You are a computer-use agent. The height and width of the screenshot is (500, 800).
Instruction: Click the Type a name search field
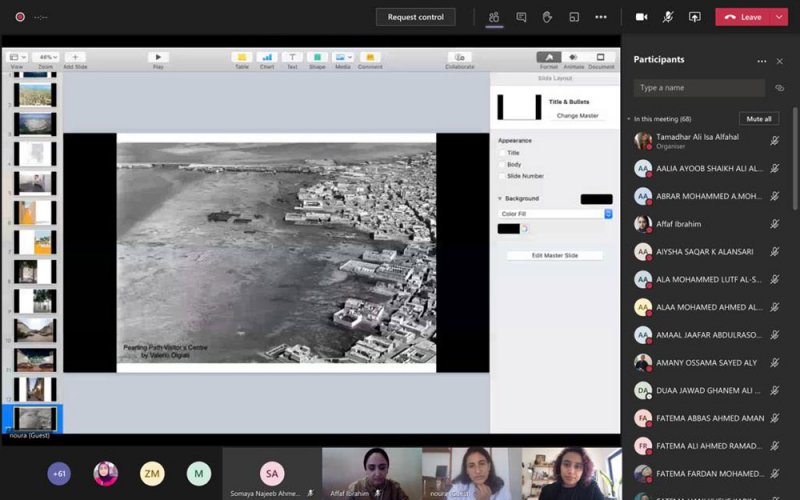coord(699,88)
